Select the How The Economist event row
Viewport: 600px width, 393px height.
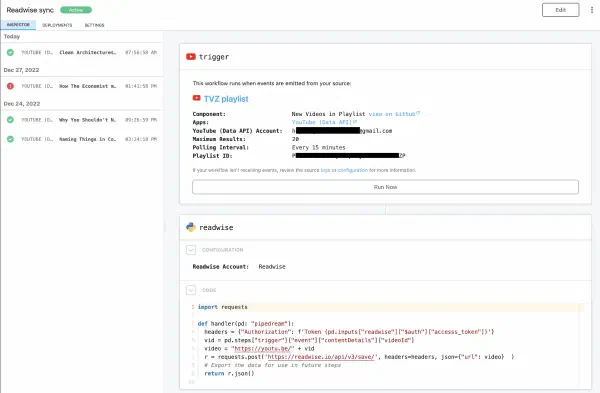coord(82,86)
